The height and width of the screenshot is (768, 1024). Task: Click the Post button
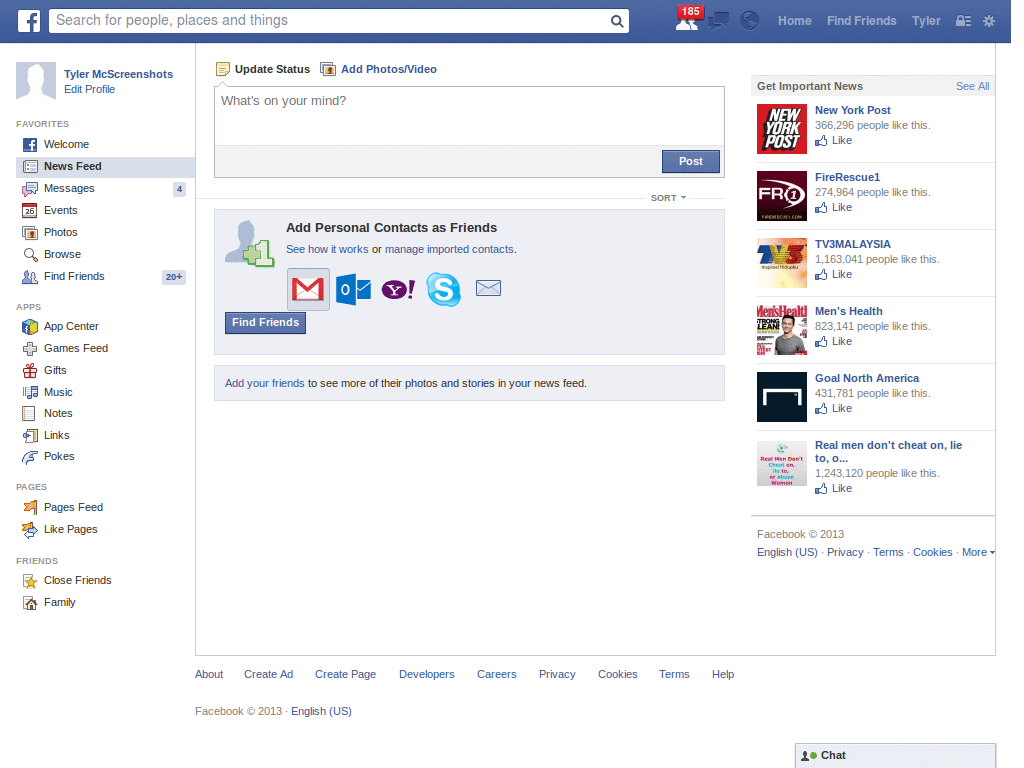(690, 161)
